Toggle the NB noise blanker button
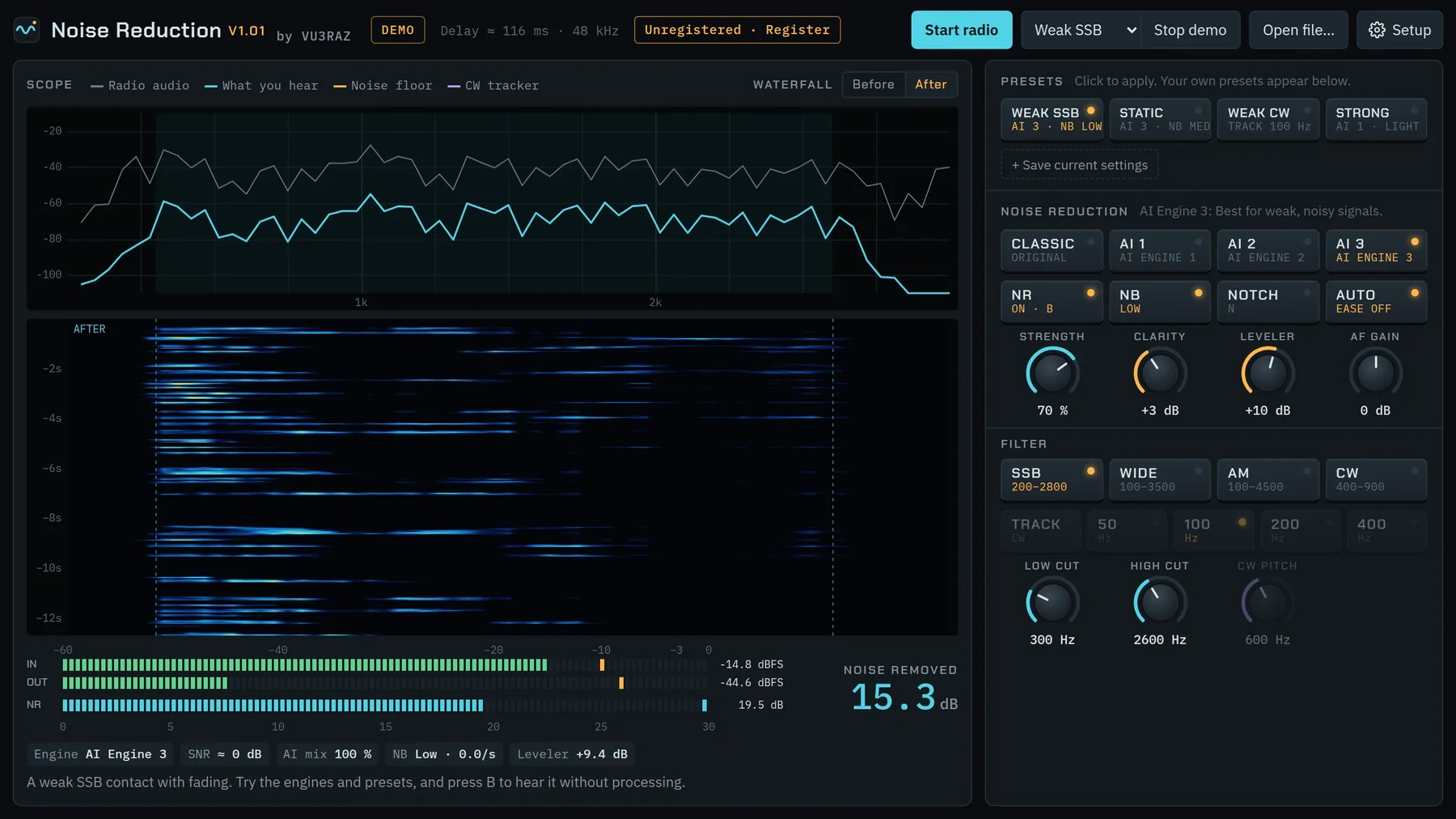Screen dimensions: 1456x819 (1160, 301)
